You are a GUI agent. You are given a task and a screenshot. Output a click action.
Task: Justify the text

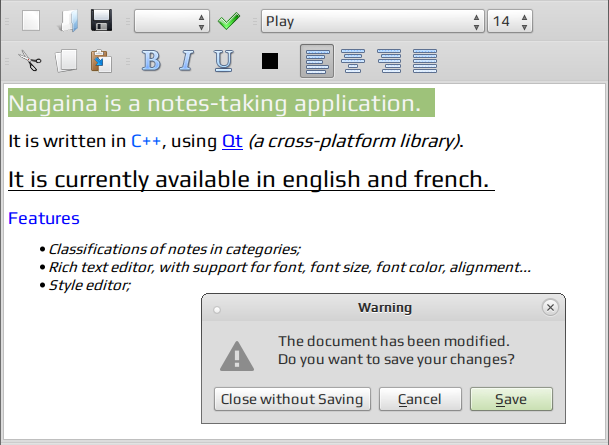(425, 61)
